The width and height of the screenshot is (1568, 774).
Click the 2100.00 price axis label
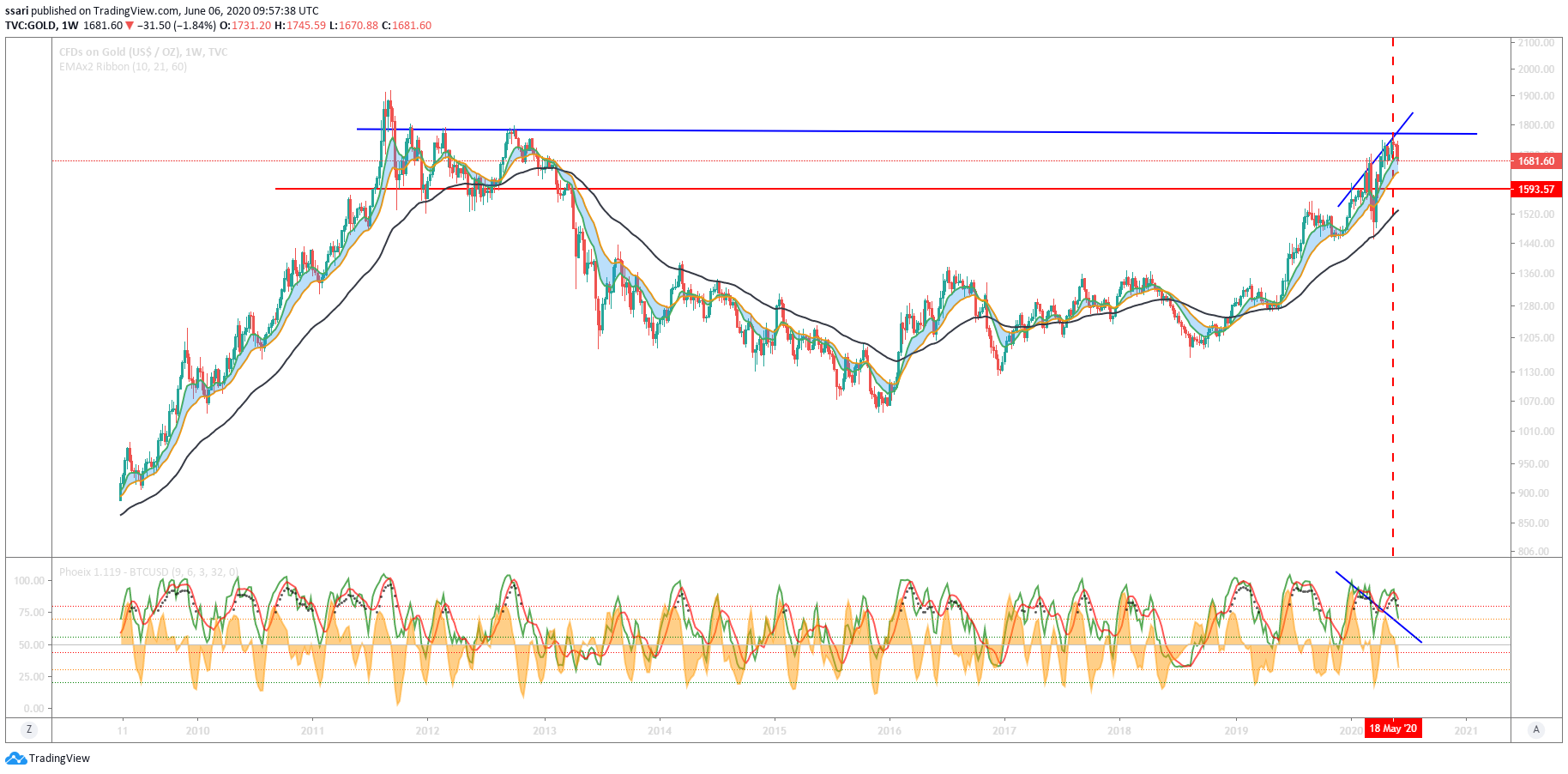tap(1535, 42)
